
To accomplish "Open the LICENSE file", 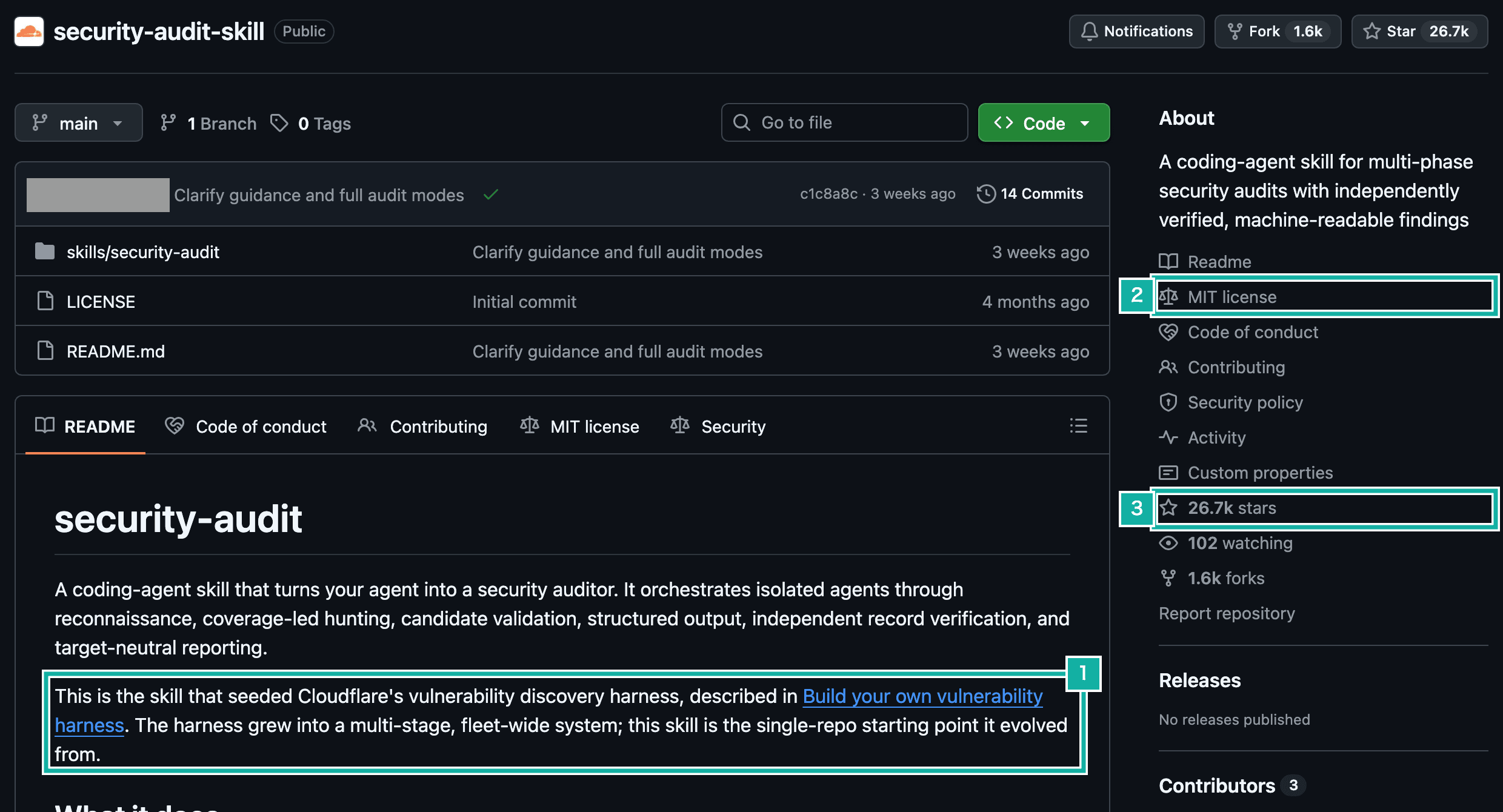I will 101,302.
